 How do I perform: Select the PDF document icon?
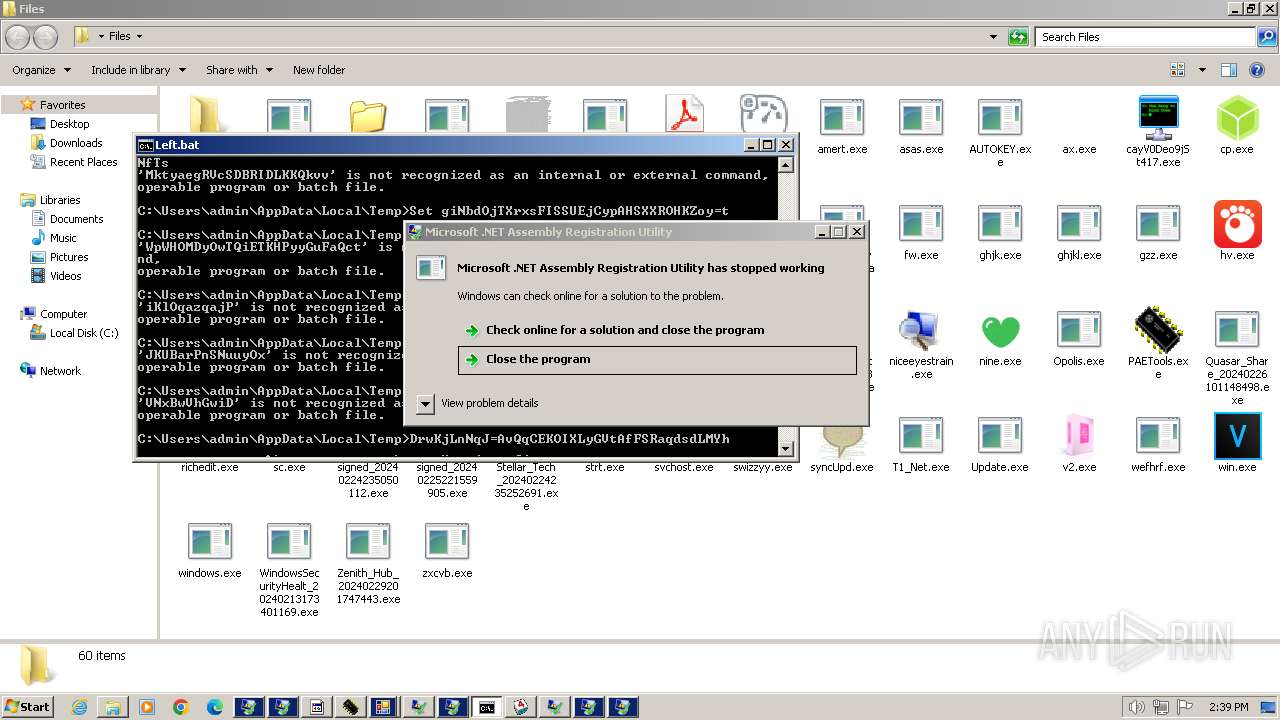pos(685,114)
